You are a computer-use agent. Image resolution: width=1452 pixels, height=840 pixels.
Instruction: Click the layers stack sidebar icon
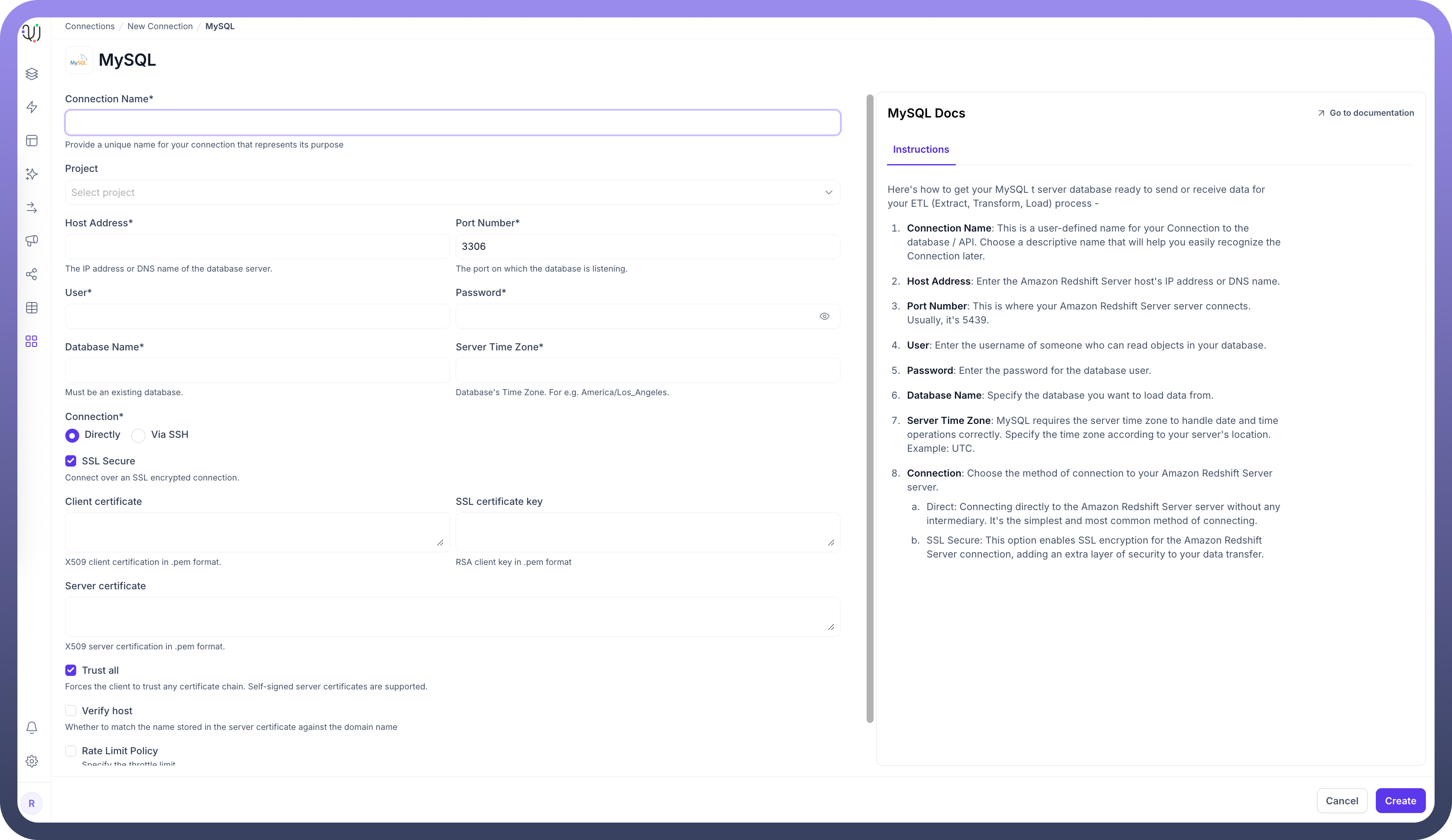click(32, 74)
